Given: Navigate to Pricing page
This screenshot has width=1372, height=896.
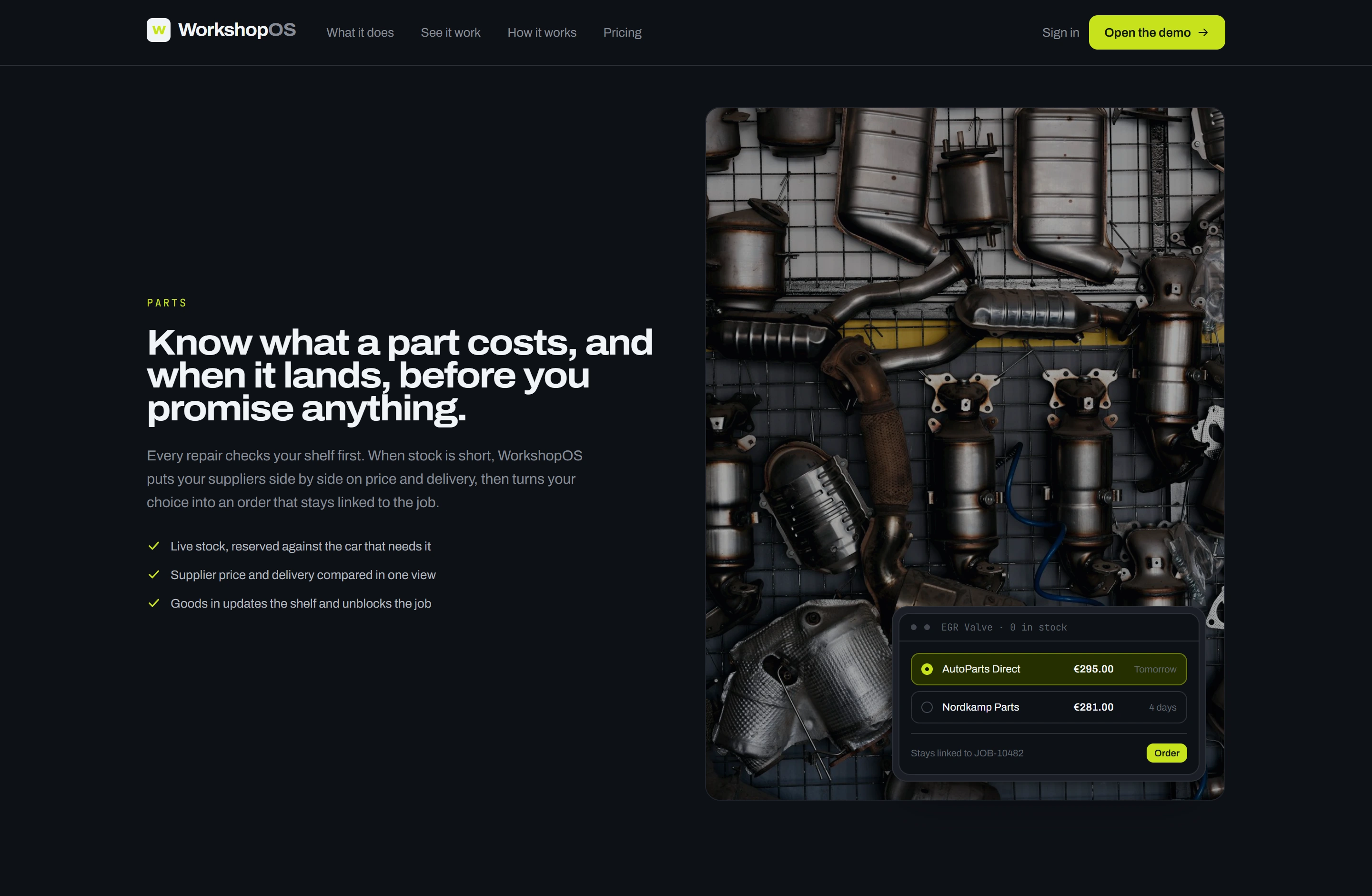Looking at the screenshot, I should tap(622, 33).
